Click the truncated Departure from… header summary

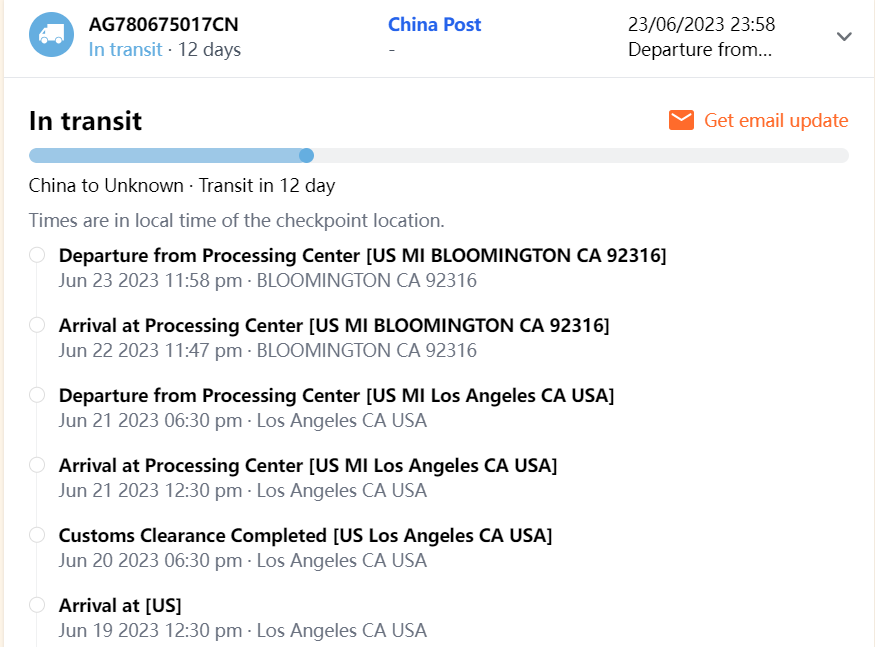click(700, 49)
